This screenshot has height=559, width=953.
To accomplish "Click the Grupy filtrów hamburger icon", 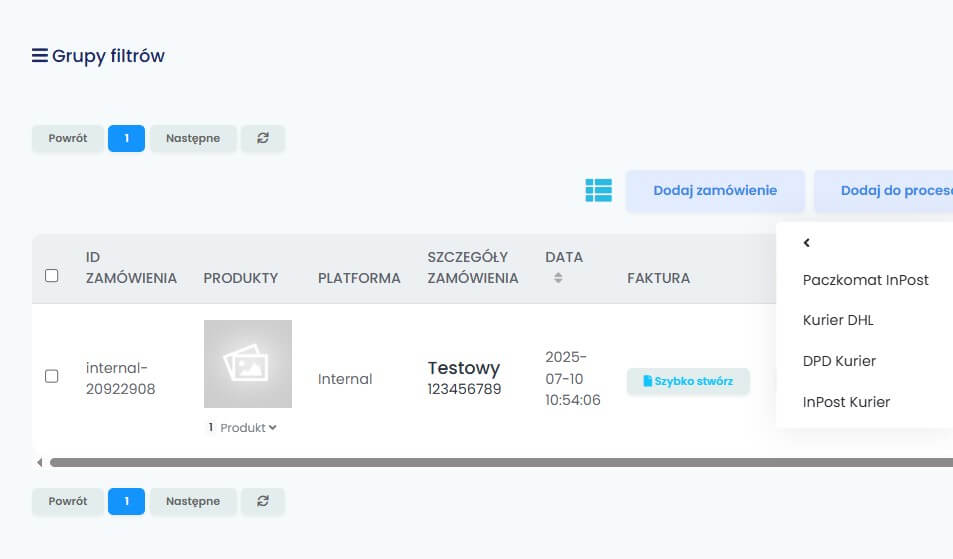I will point(40,56).
